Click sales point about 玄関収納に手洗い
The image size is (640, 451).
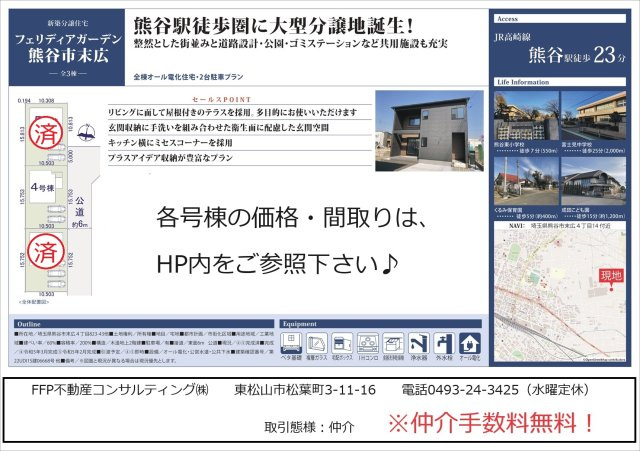click(218, 127)
